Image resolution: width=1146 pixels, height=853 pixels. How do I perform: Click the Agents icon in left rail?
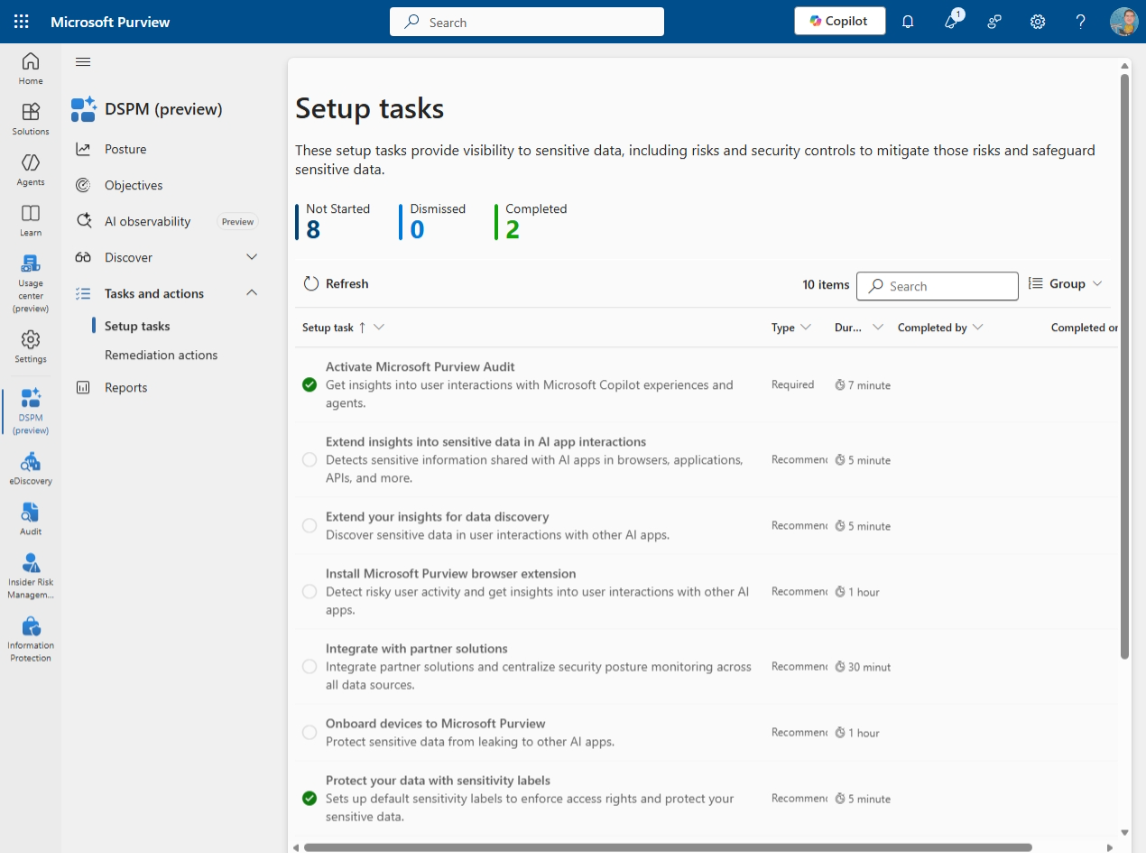pyautogui.click(x=31, y=168)
